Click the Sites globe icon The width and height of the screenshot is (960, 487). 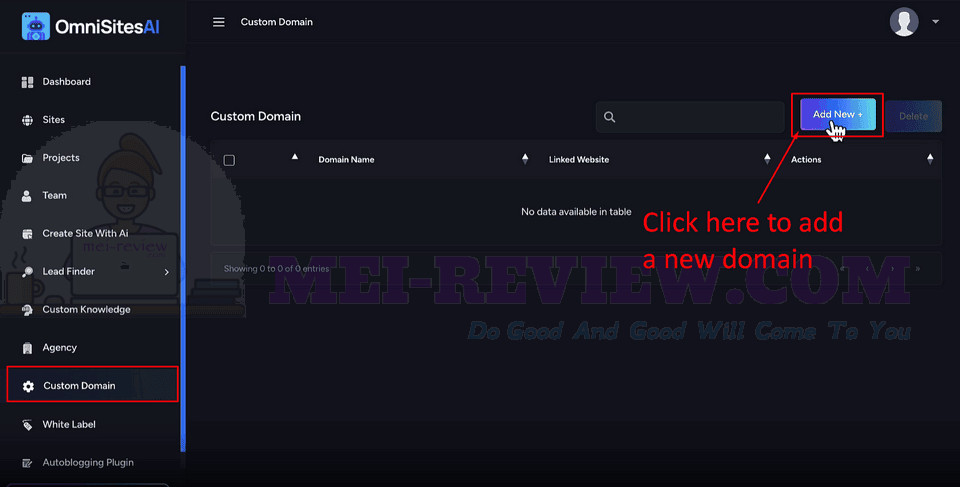[27, 120]
